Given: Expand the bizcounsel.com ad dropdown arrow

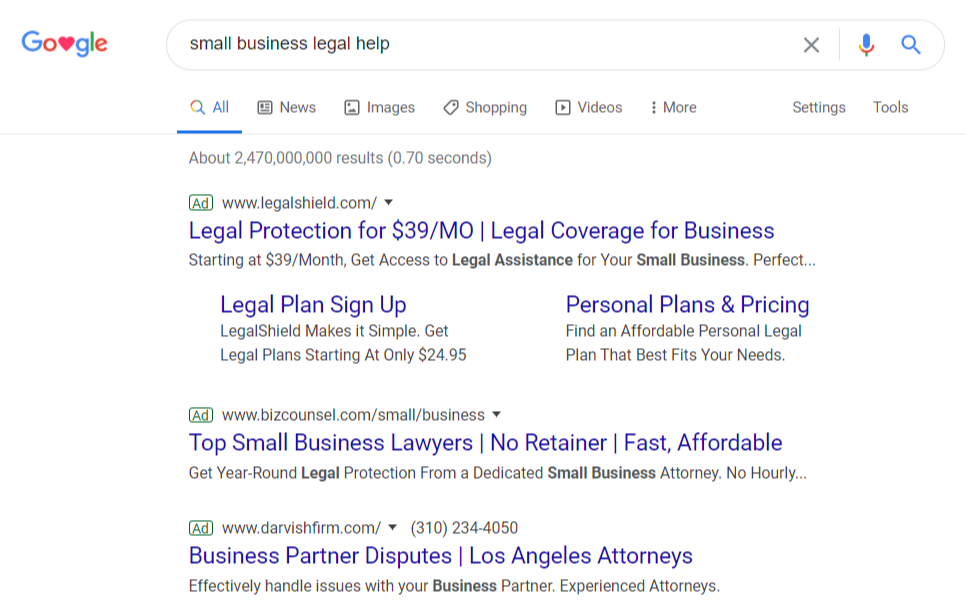Looking at the screenshot, I should [x=496, y=415].
